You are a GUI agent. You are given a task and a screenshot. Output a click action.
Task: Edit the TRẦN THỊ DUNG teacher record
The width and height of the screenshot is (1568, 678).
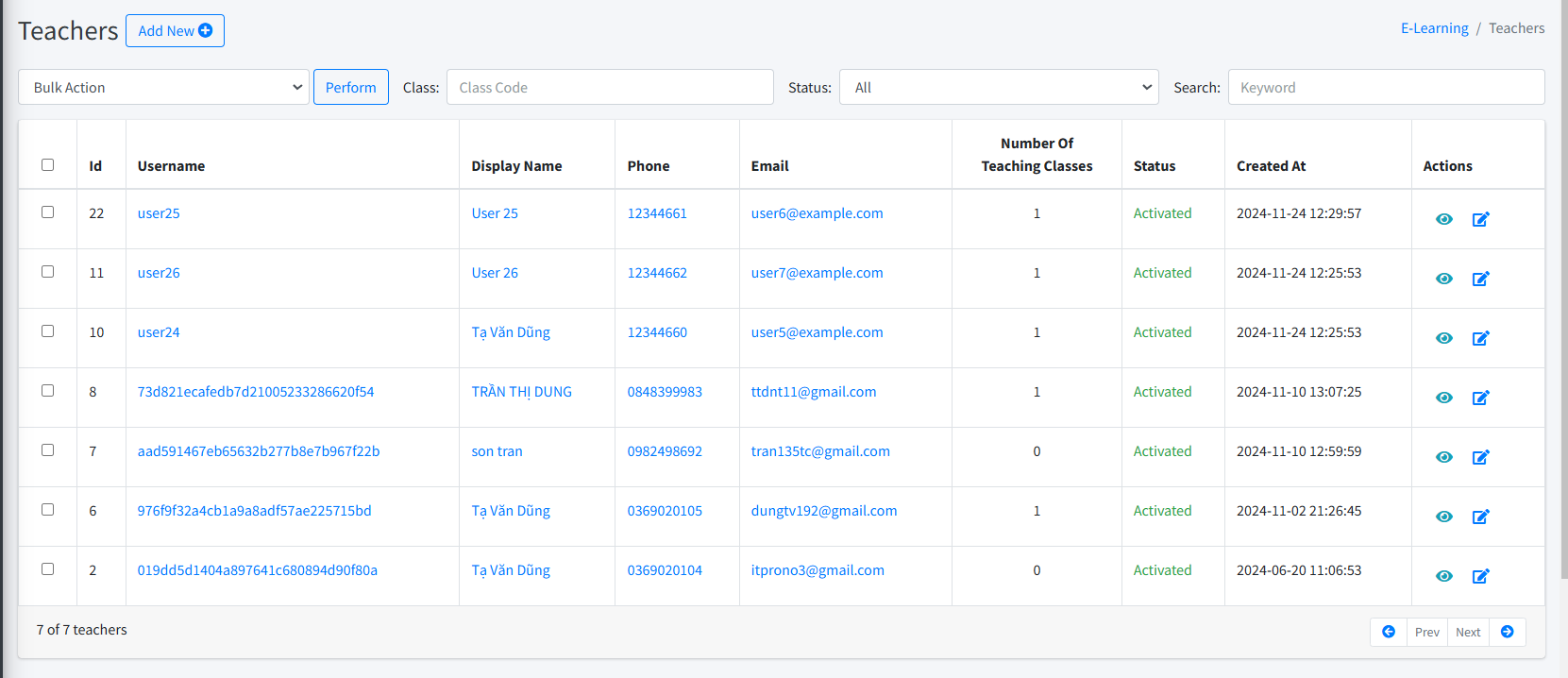point(1480,398)
